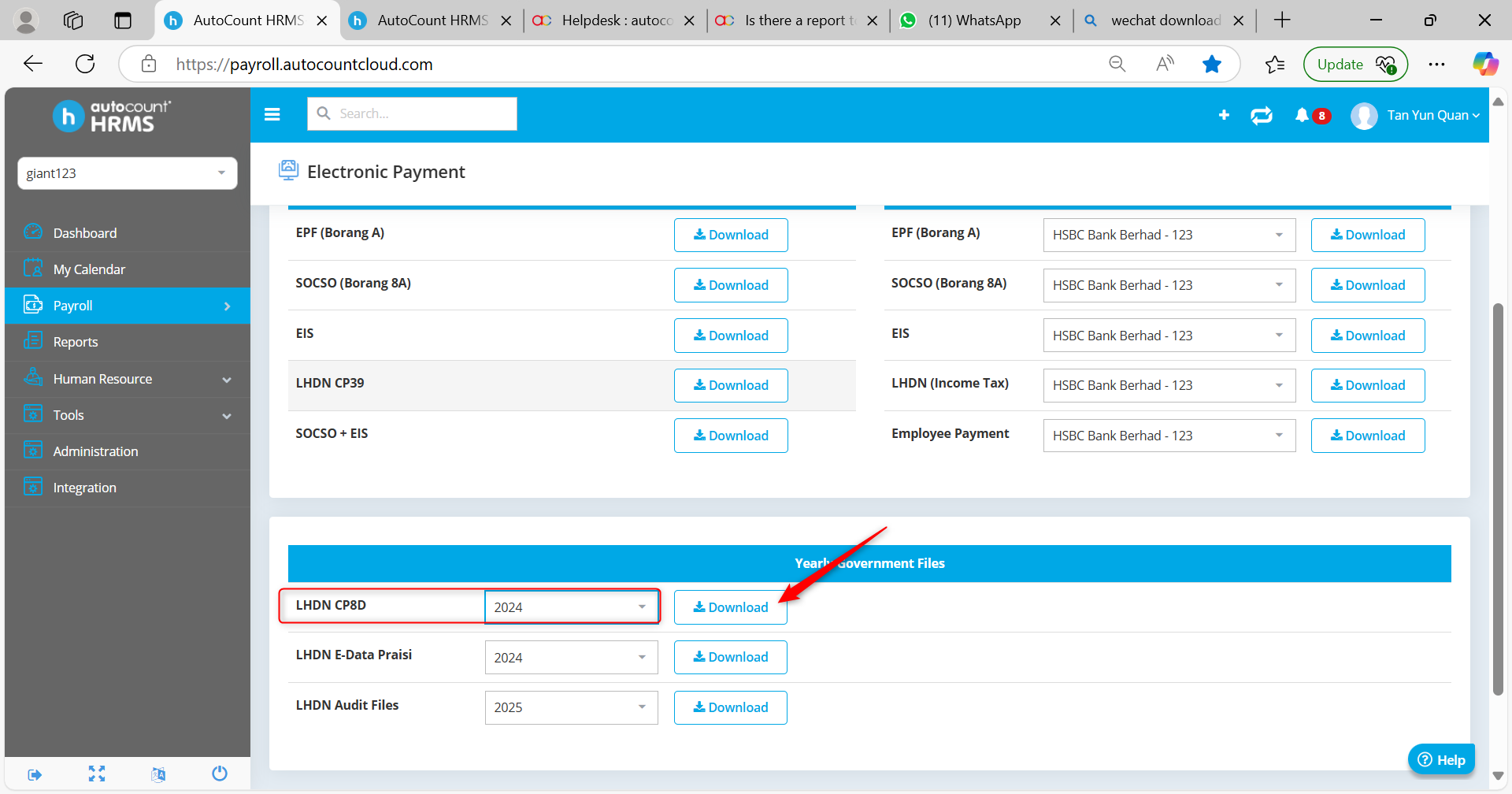
Task: Open a new browser tab
Action: pyautogui.click(x=1282, y=20)
